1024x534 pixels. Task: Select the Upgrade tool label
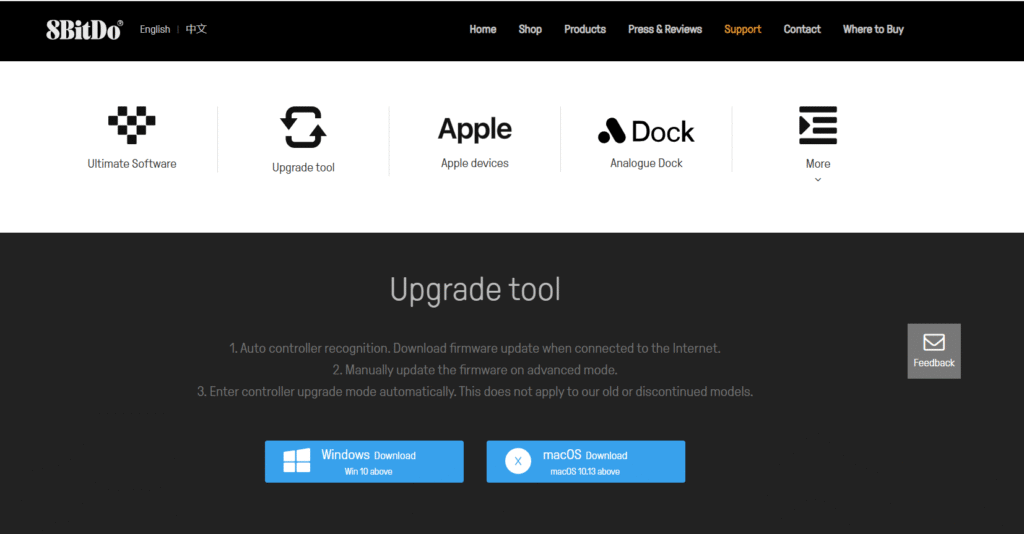(x=303, y=168)
